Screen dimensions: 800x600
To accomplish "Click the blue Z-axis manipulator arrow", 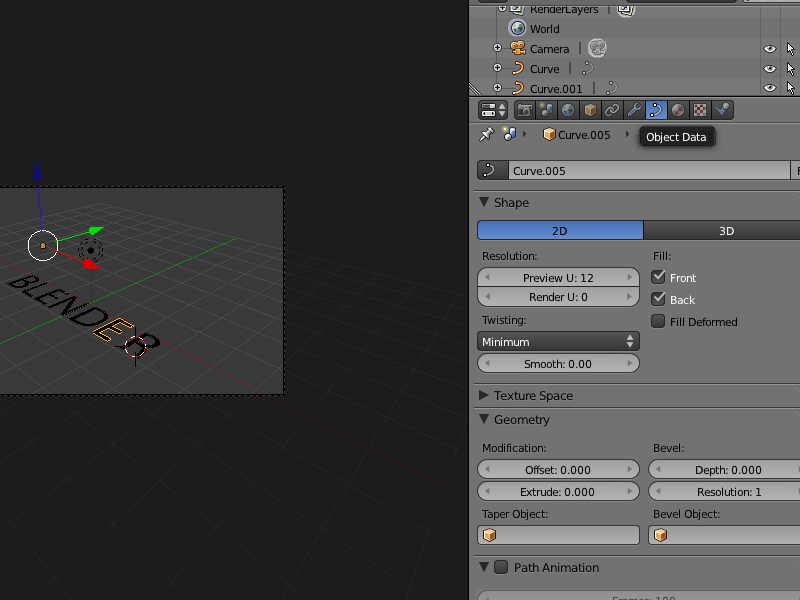I will click(37, 170).
